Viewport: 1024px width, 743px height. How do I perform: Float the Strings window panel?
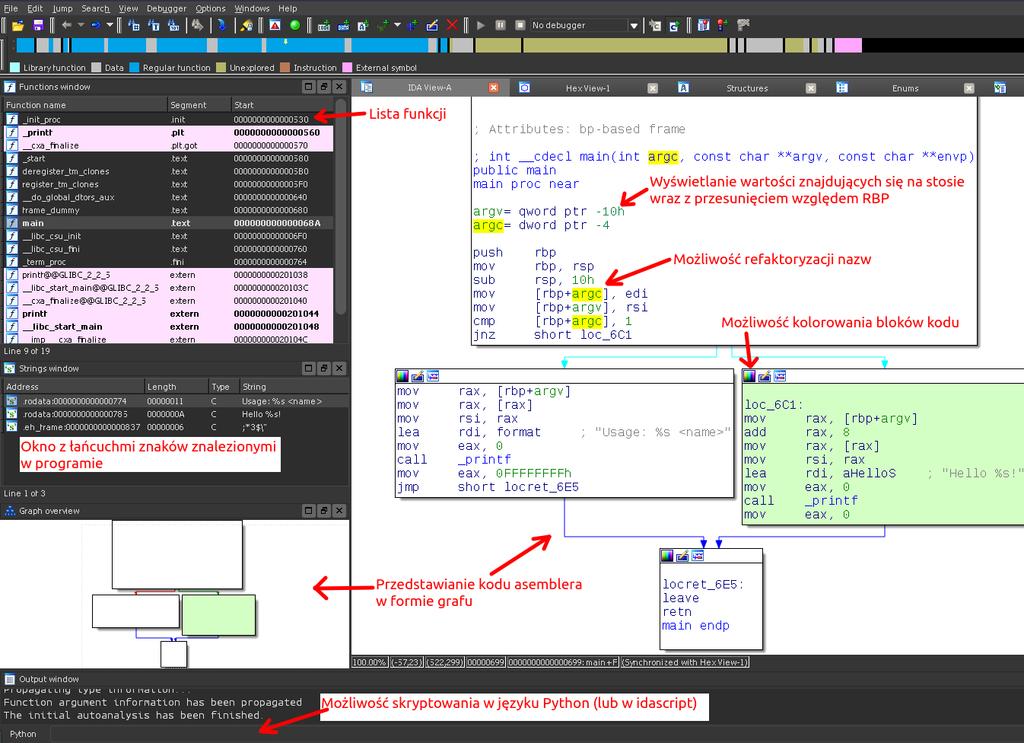pos(324,368)
